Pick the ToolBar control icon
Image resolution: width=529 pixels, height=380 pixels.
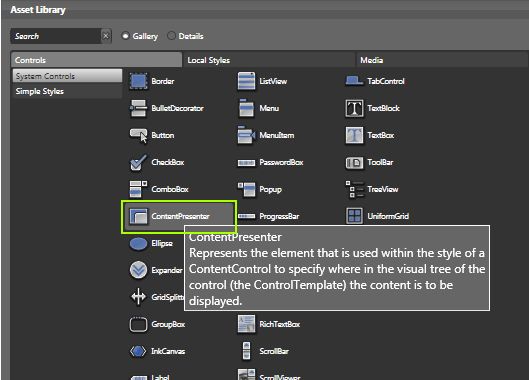click(354, 163)
